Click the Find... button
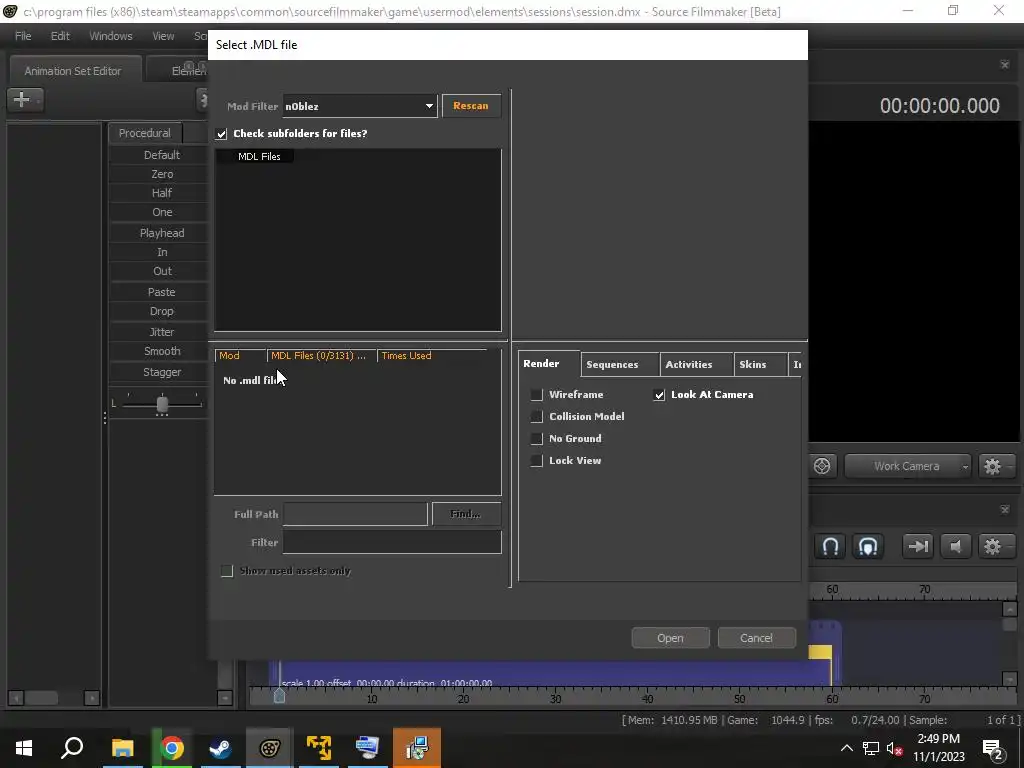This screenshot has height=768, width=1024. tap(466, 514)
